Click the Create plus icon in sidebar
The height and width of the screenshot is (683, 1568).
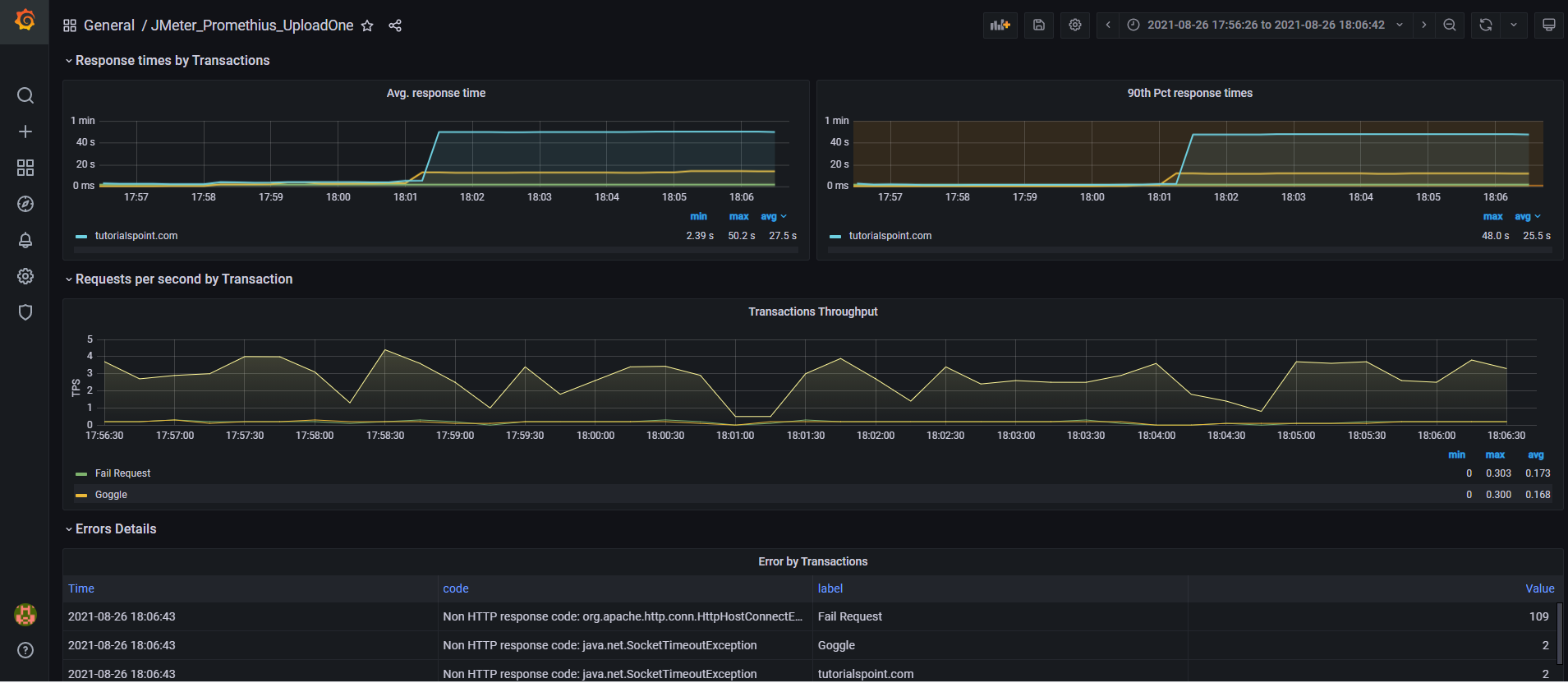tap(25, 132)
